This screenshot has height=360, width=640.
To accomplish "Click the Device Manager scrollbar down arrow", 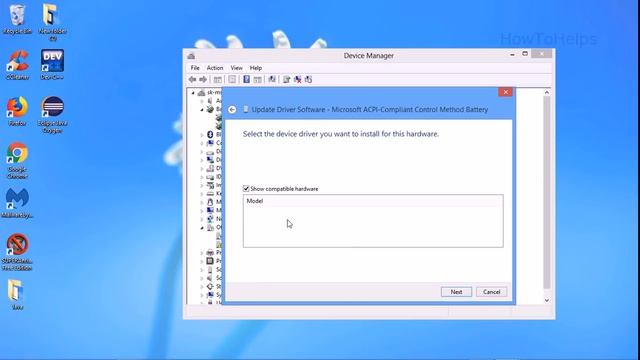I will pos(547,300).
